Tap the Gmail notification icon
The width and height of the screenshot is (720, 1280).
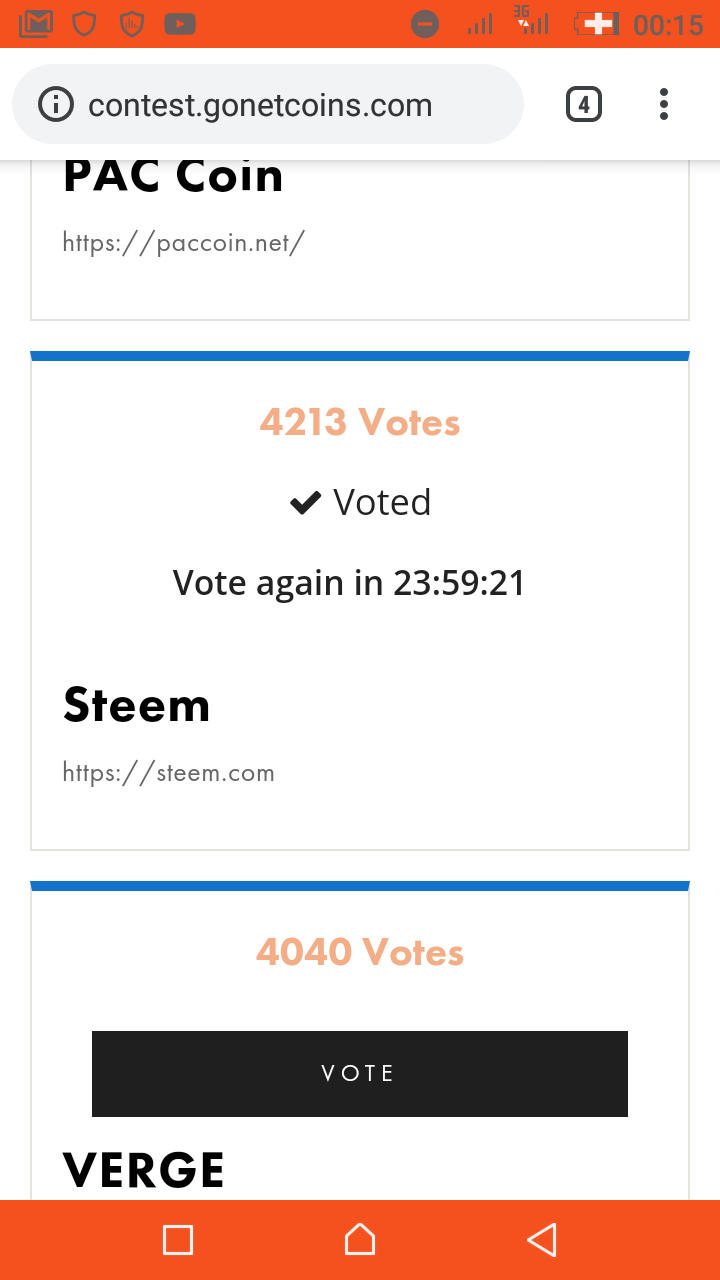click(36, 23)
